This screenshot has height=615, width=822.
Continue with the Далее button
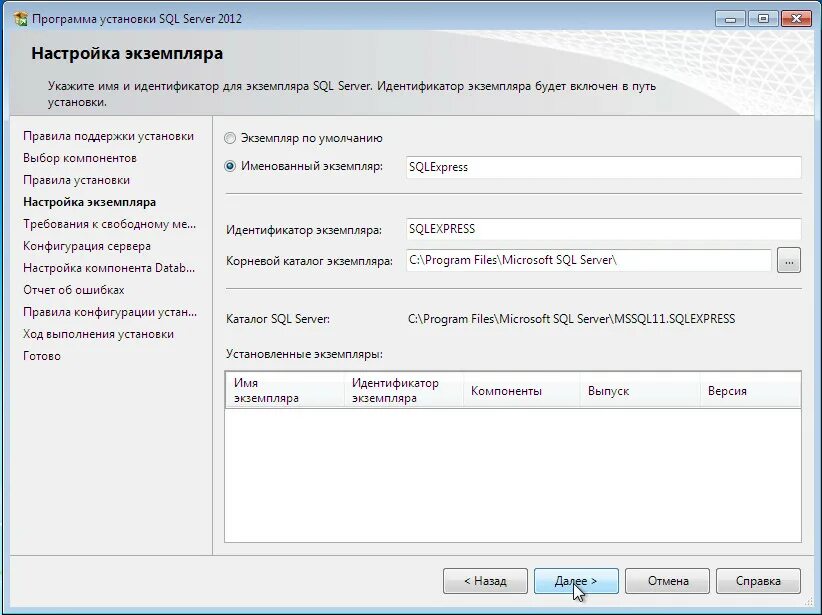[x=576, y=581]
